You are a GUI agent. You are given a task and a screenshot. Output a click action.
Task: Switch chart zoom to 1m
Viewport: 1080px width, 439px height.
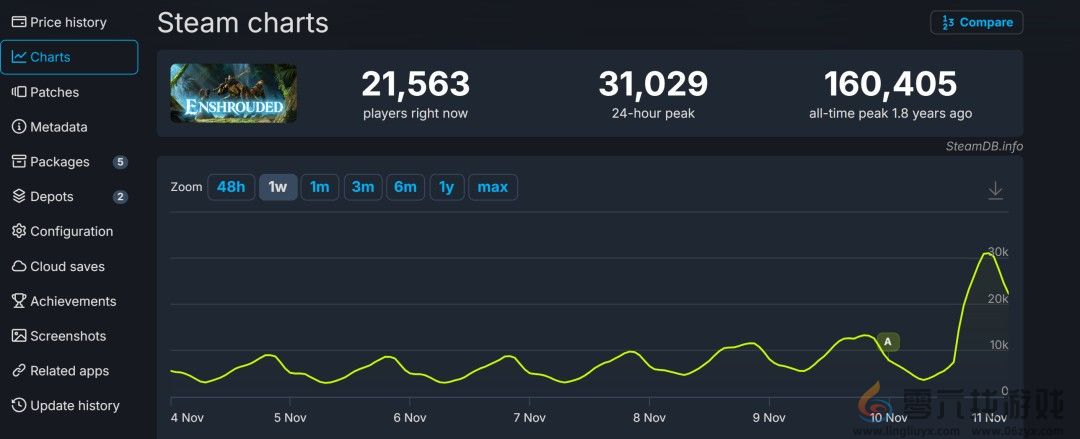coord(319,187)
